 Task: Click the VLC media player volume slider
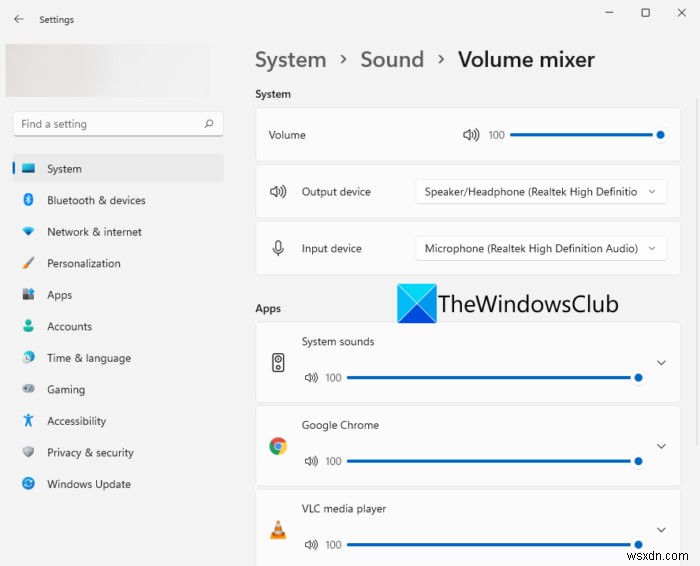pyautogui.click(x=495, y=545)
